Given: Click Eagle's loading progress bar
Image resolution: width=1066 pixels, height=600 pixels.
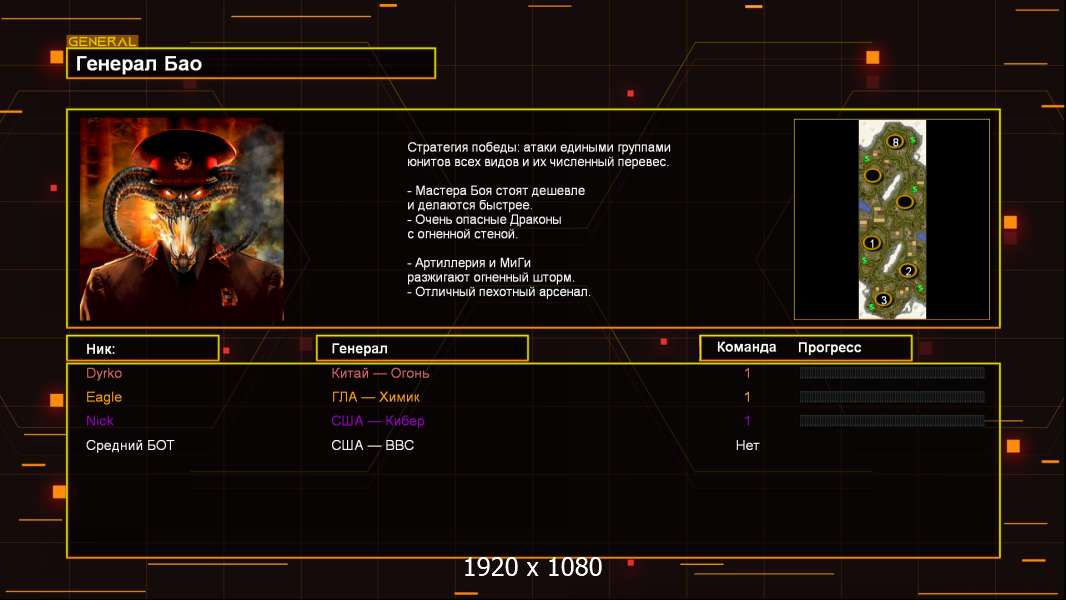Looking at the screenshot, I should point(892,396).
